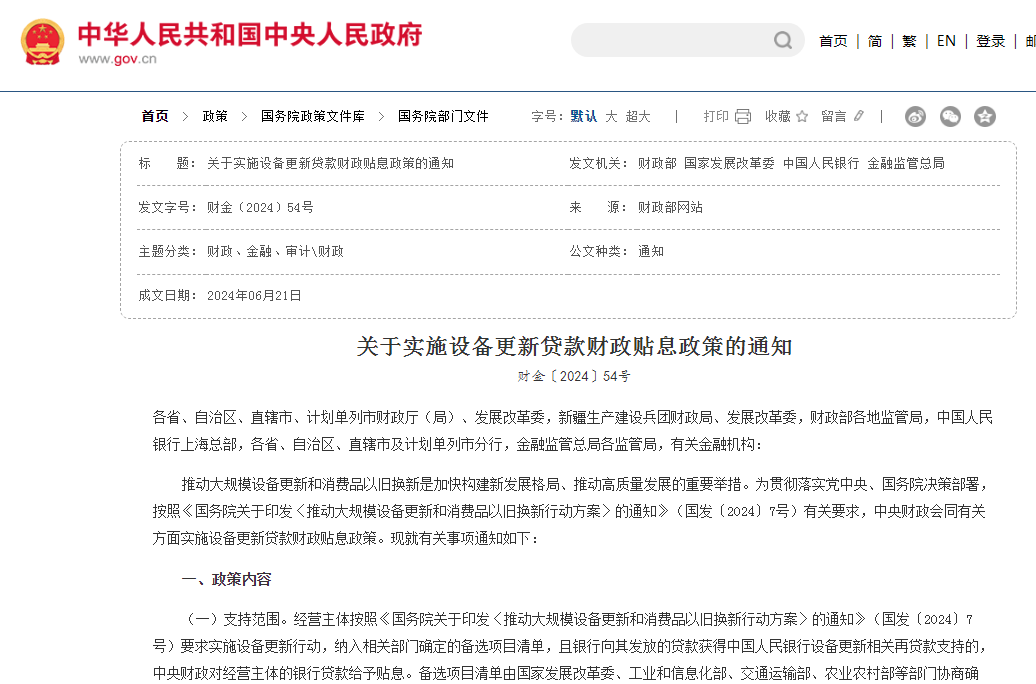Screen dimensions: 1036x684
Task: Open 国务院政策文件库 breadcrumb
Action: point(312,116)
